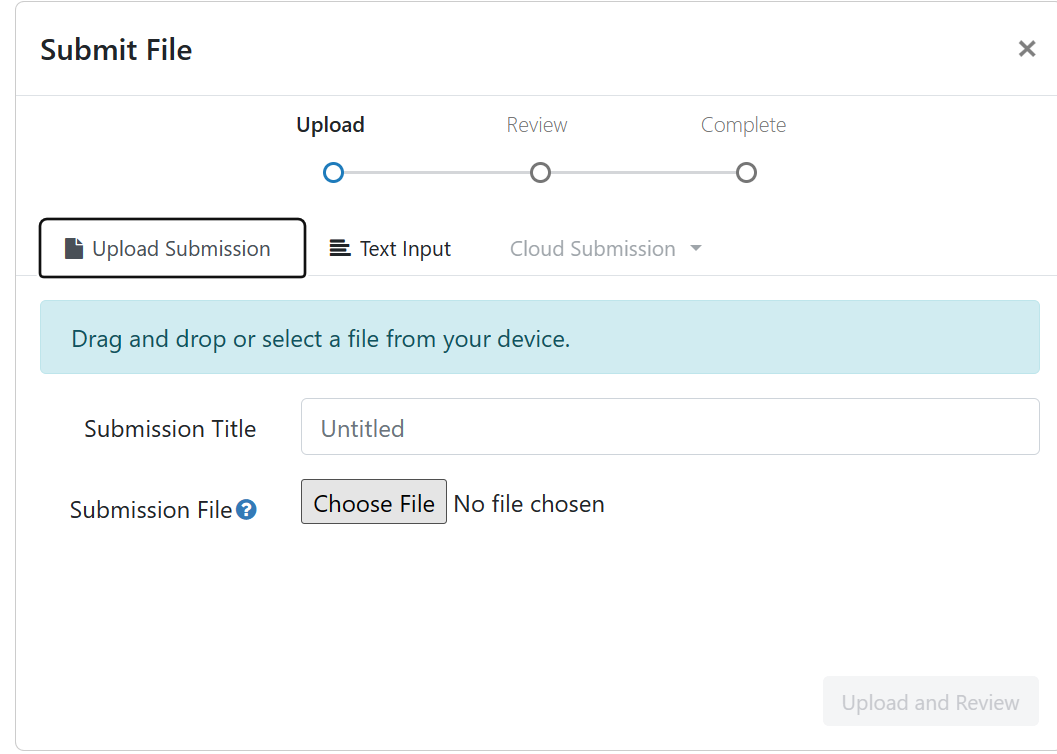Click the file icon on Upload Submission

[x=74, y=249]
